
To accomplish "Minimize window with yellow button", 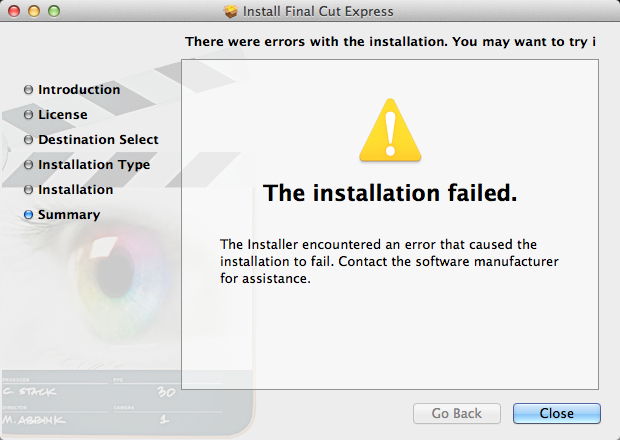I will pyautogui.click(x=34, y=11).
